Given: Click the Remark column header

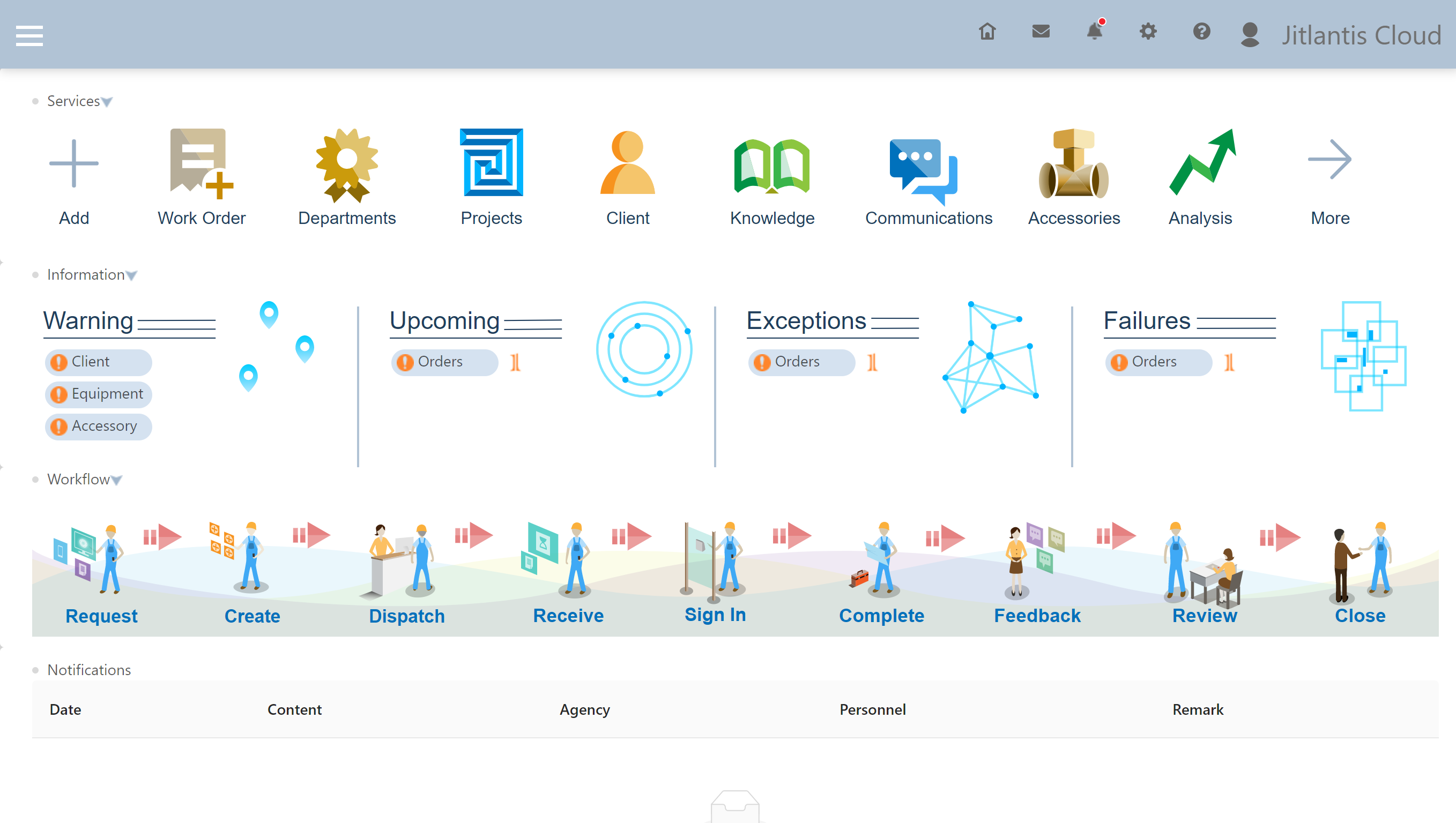Looking at the screenshot, I should (x=1198, y=710).
